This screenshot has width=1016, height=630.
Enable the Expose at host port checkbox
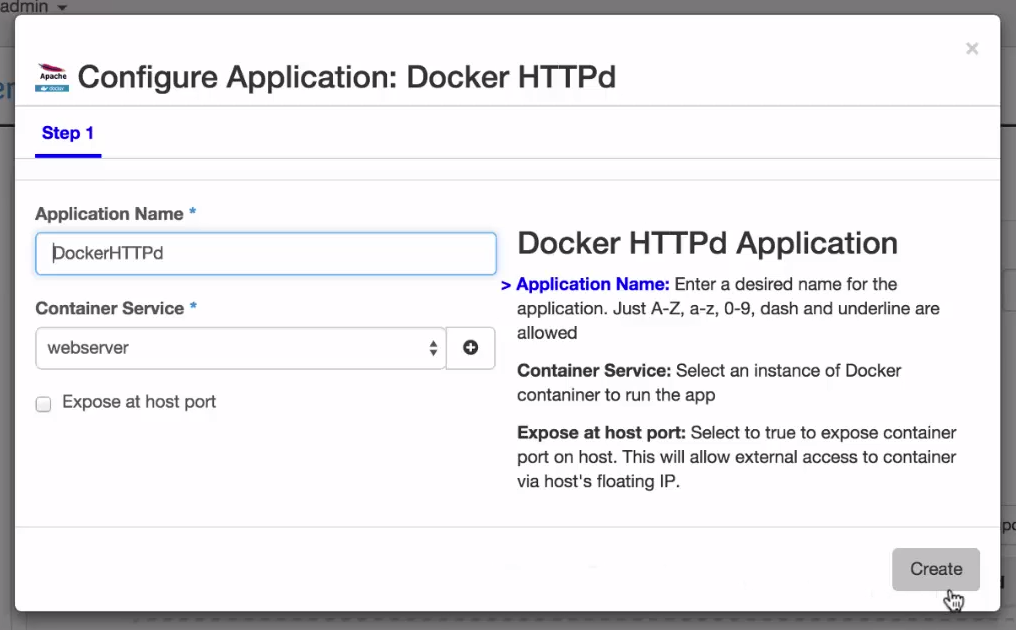[x=44, y=404]
